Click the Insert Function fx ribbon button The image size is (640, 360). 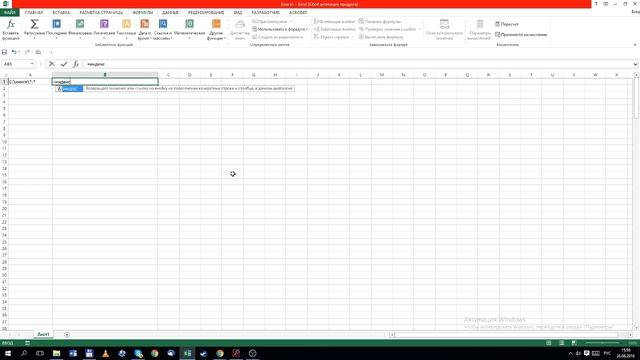(x=11, y=29)
